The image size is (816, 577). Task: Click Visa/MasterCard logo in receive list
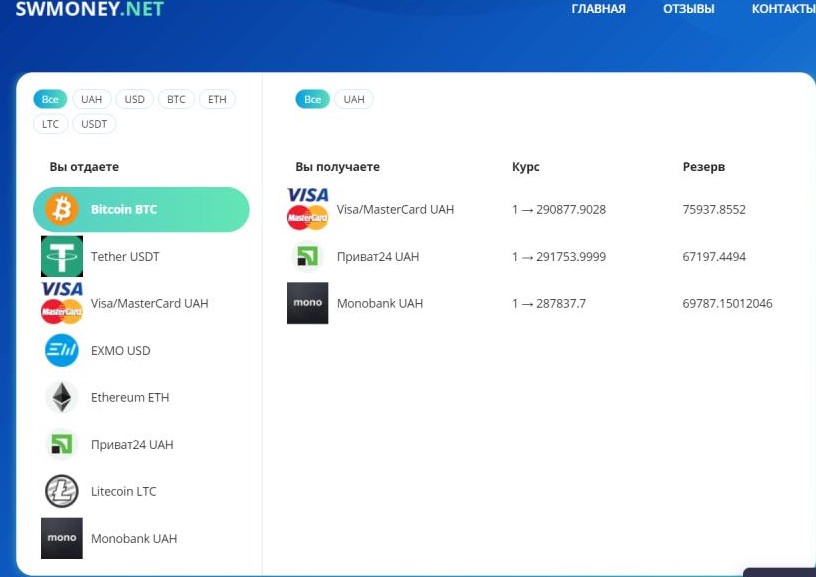[x=308, y=209]
